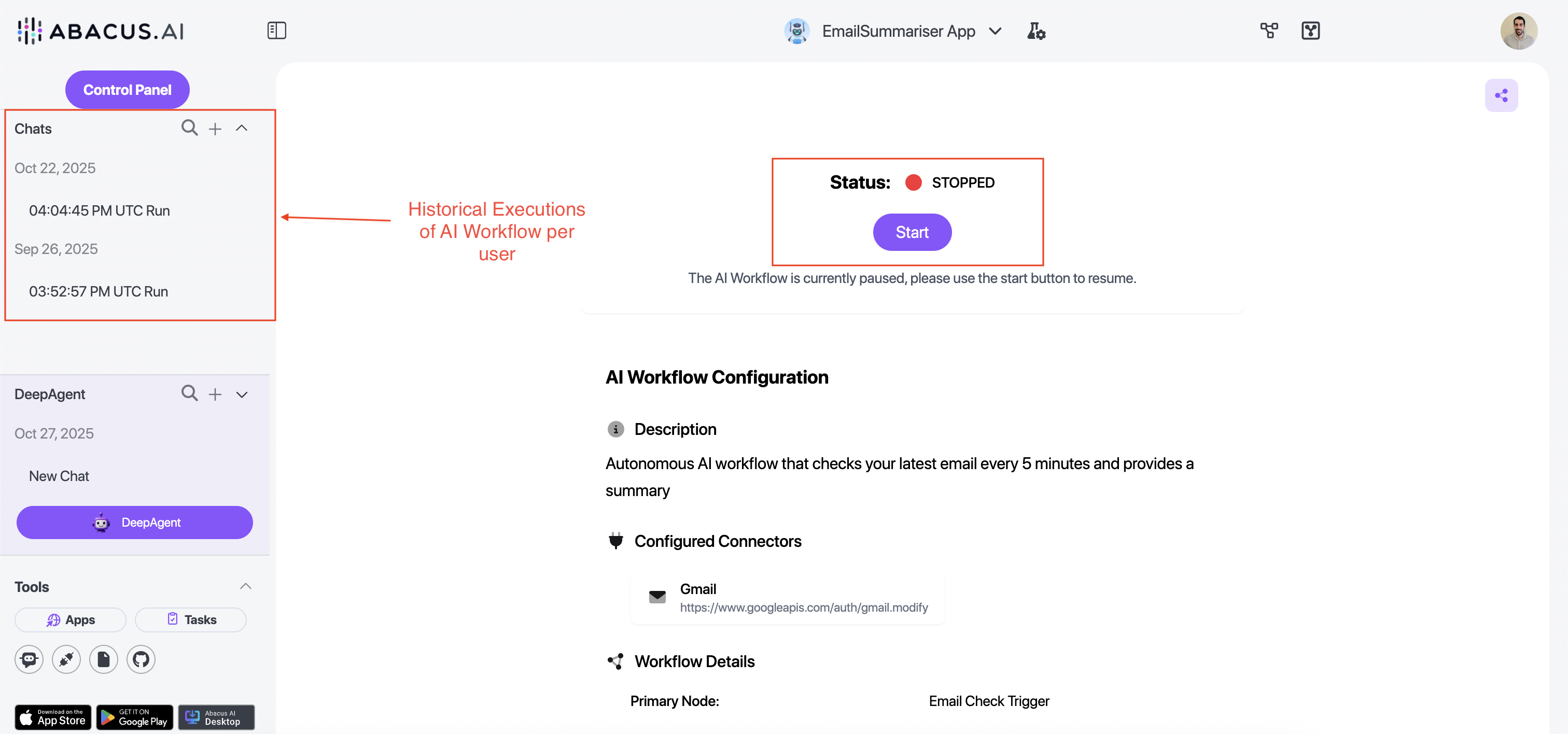Click the purple share icon

pyautogui.click(x=1501, y=95)
